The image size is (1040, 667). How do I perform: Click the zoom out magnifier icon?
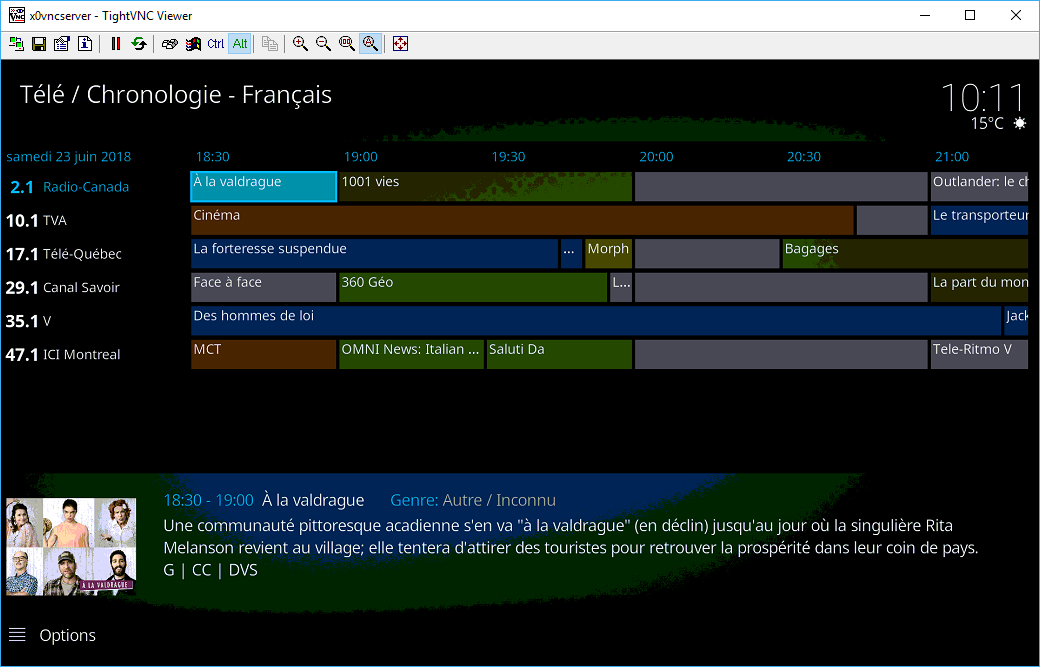point(323,44)
